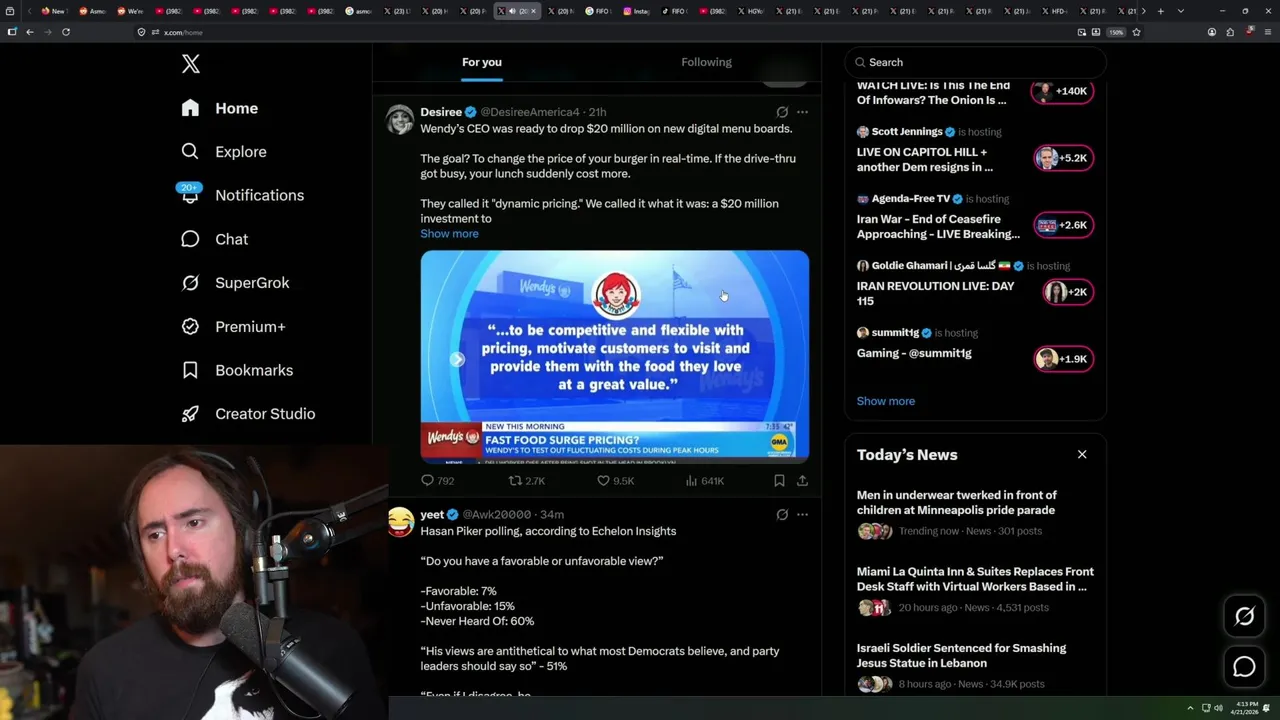Click the Search input field
Viewport: 1280px width, 720px height.
975,62
